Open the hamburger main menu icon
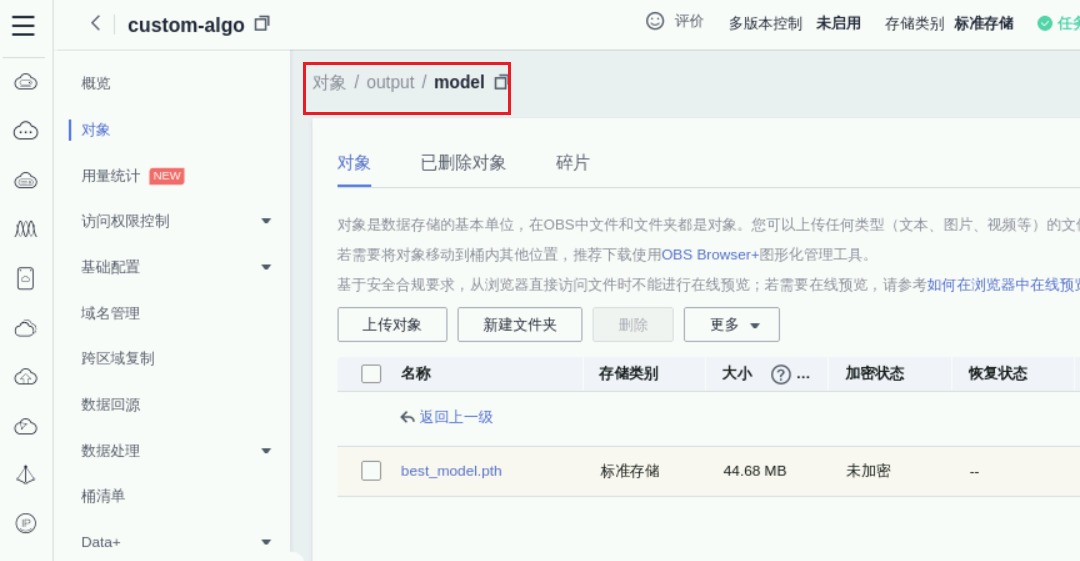This screenshot has width=1080, height=561. 23,25
